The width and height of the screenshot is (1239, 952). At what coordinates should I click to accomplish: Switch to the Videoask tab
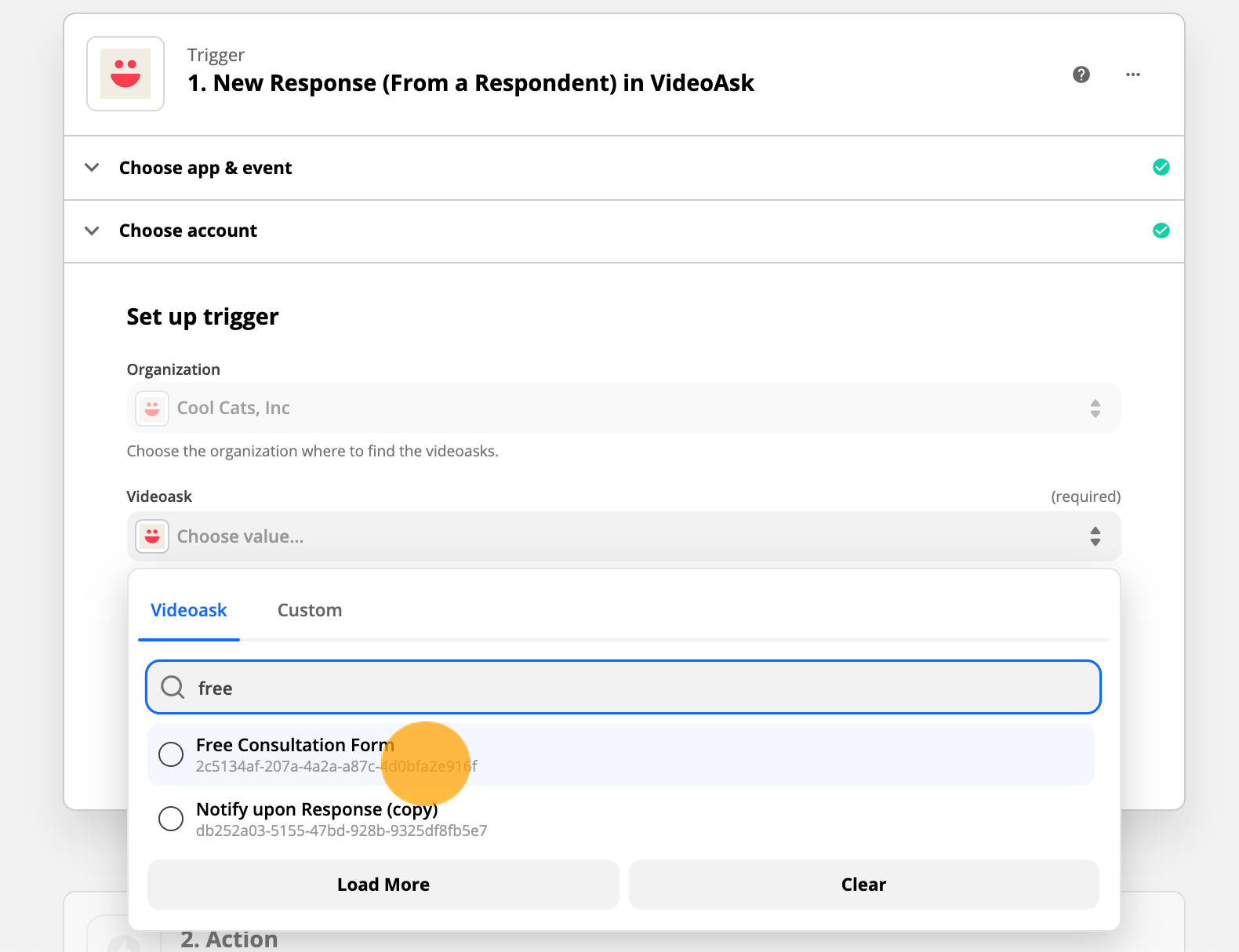click(x=189, y=610)
